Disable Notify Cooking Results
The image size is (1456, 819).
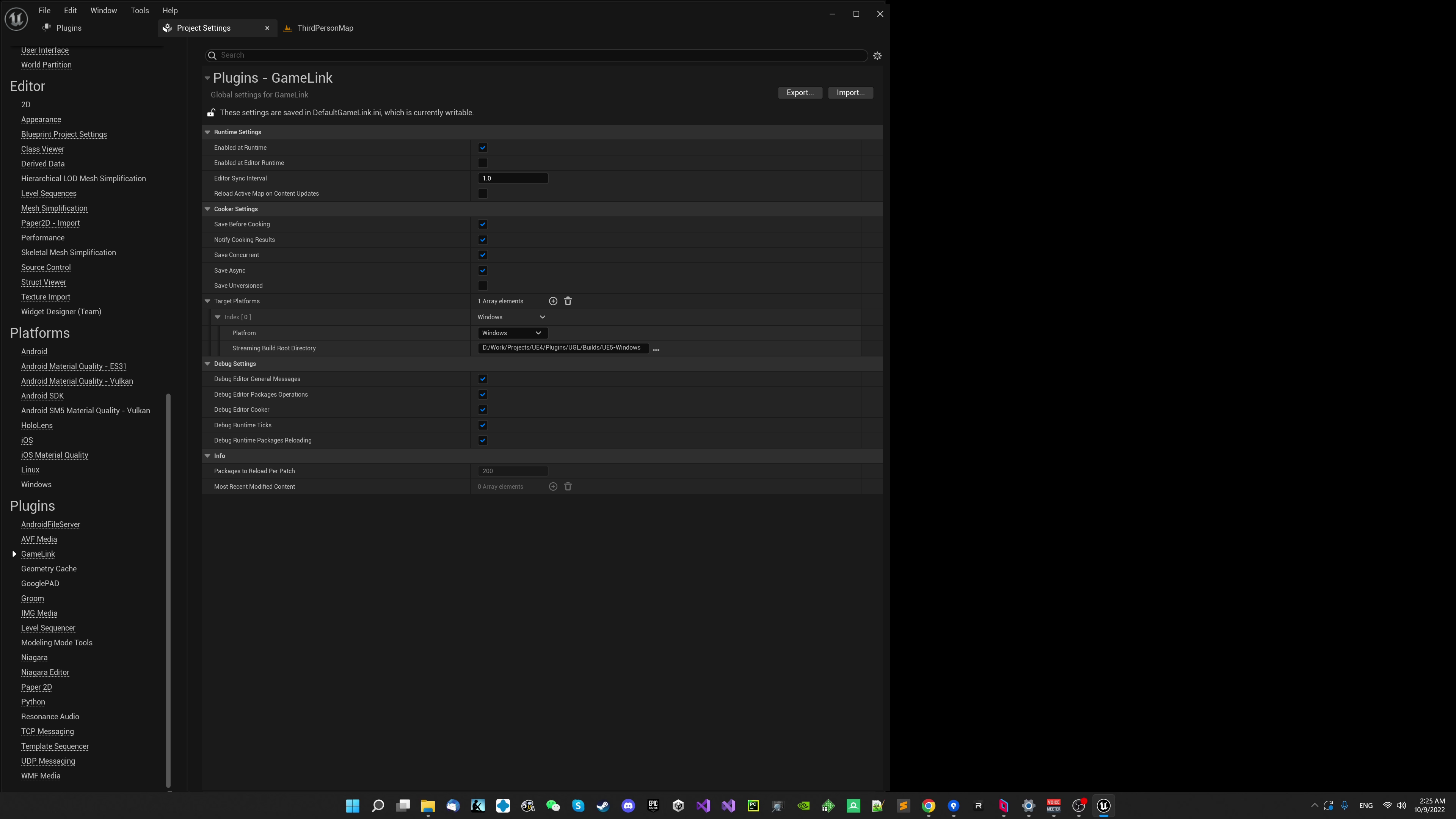(483, 240)
